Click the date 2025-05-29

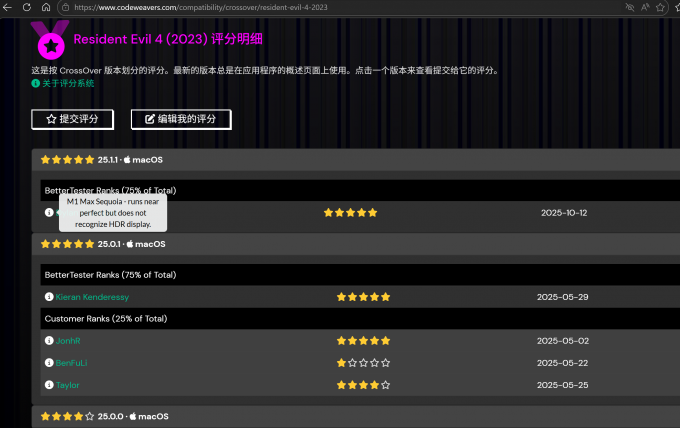[562, 297]
